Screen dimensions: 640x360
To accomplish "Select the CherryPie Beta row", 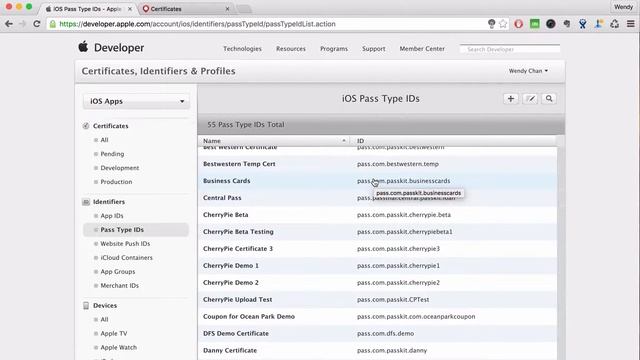I will pyautogui.click(x=378, y=215).
